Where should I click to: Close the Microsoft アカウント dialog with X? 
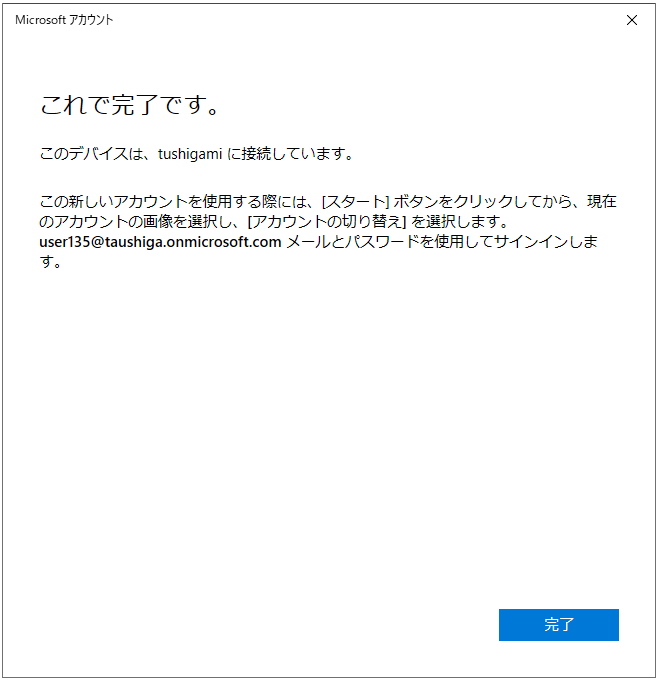[632, 20]
